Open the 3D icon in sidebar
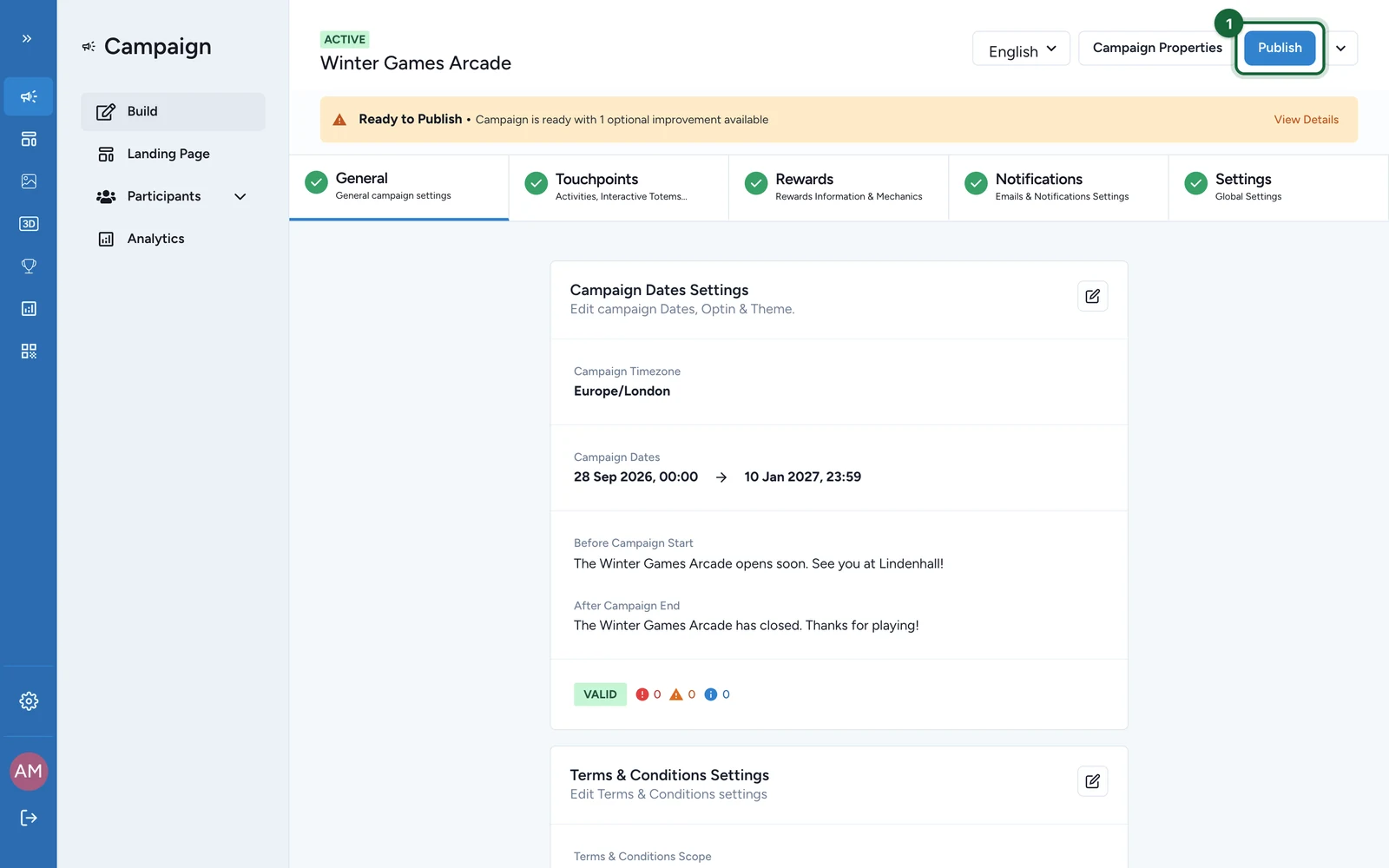This screenshot has width=1389, height=868. coord(29,224)
